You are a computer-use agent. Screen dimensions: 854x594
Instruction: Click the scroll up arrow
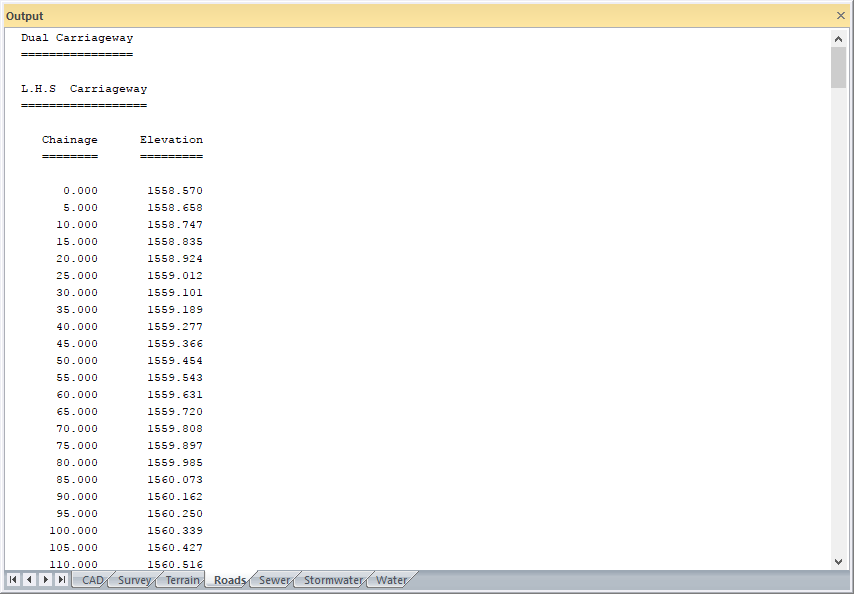pyautogui.click(x=839, y=38)
